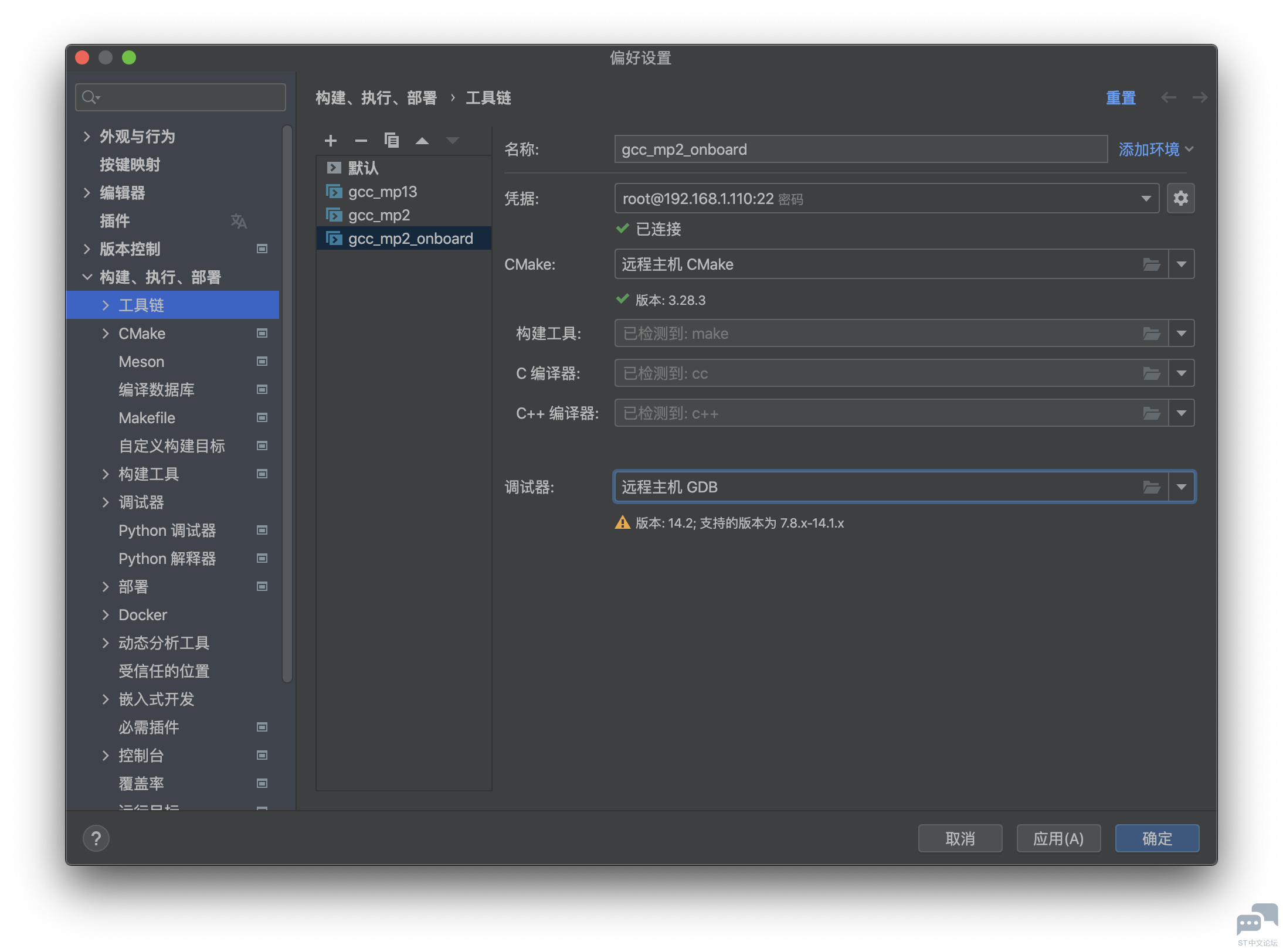1283x952 pixels.
Task: Select 默认 toolchain in list
Action: pos(404,168)
